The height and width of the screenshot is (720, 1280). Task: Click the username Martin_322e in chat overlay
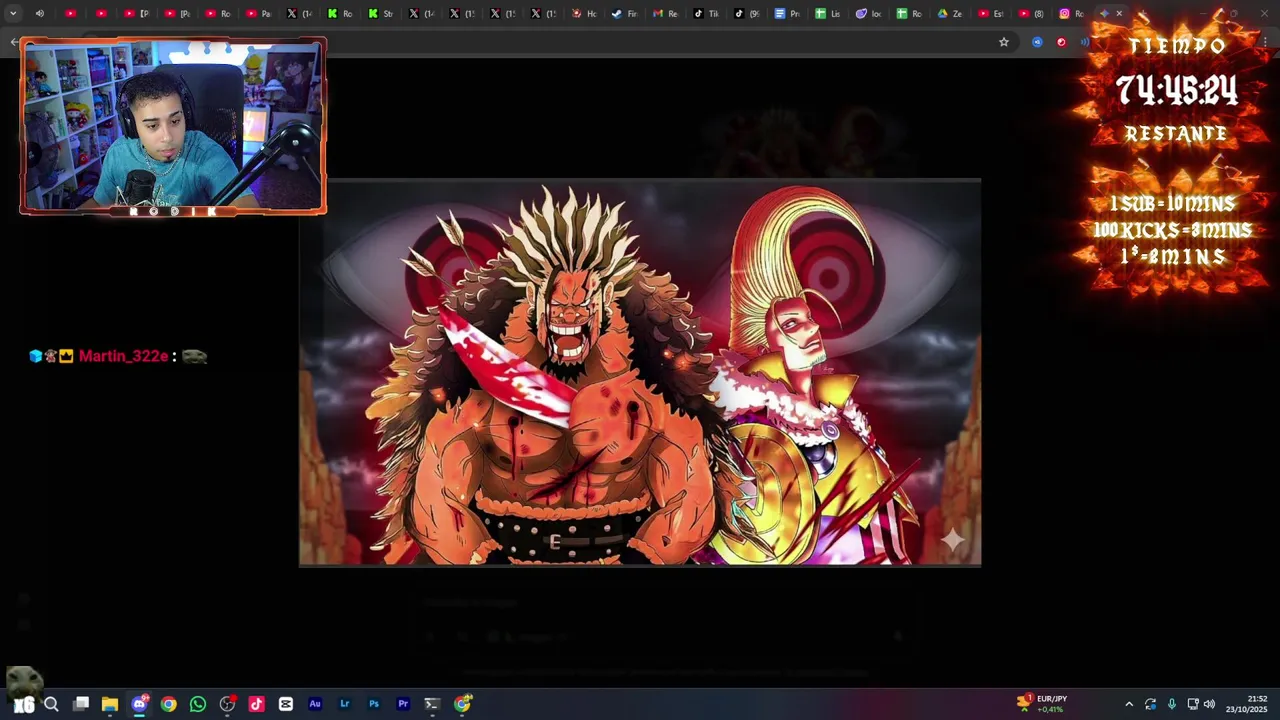[123, 356]
